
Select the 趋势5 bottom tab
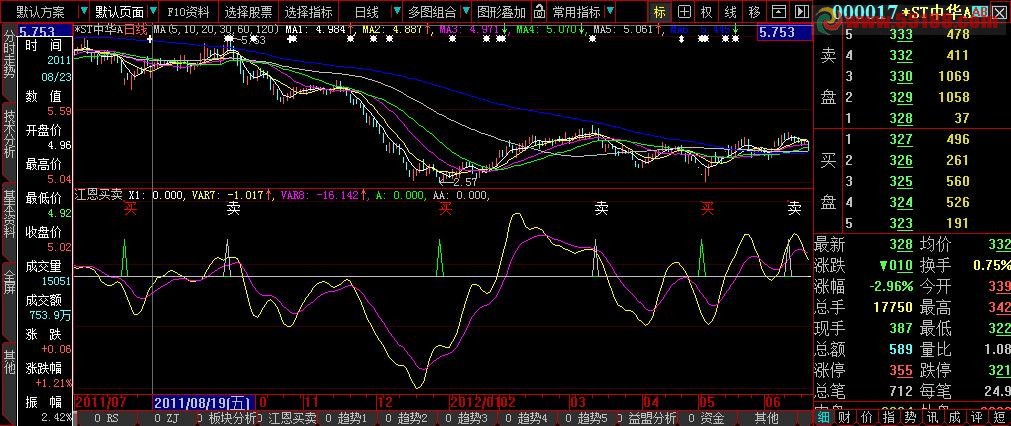tap(587, 418)
